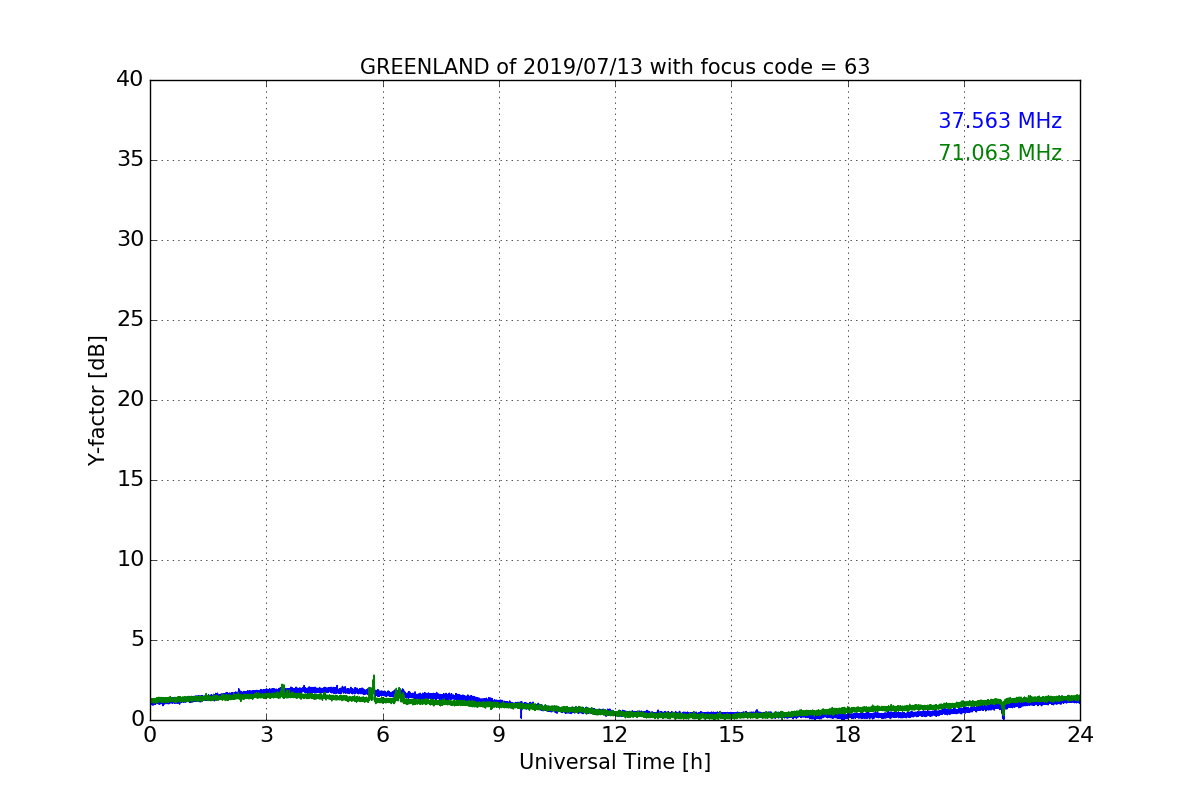Select the blue 37.563 MHz legend label
Viewport: 1200px width, 800px height.
pos(1000,121)
